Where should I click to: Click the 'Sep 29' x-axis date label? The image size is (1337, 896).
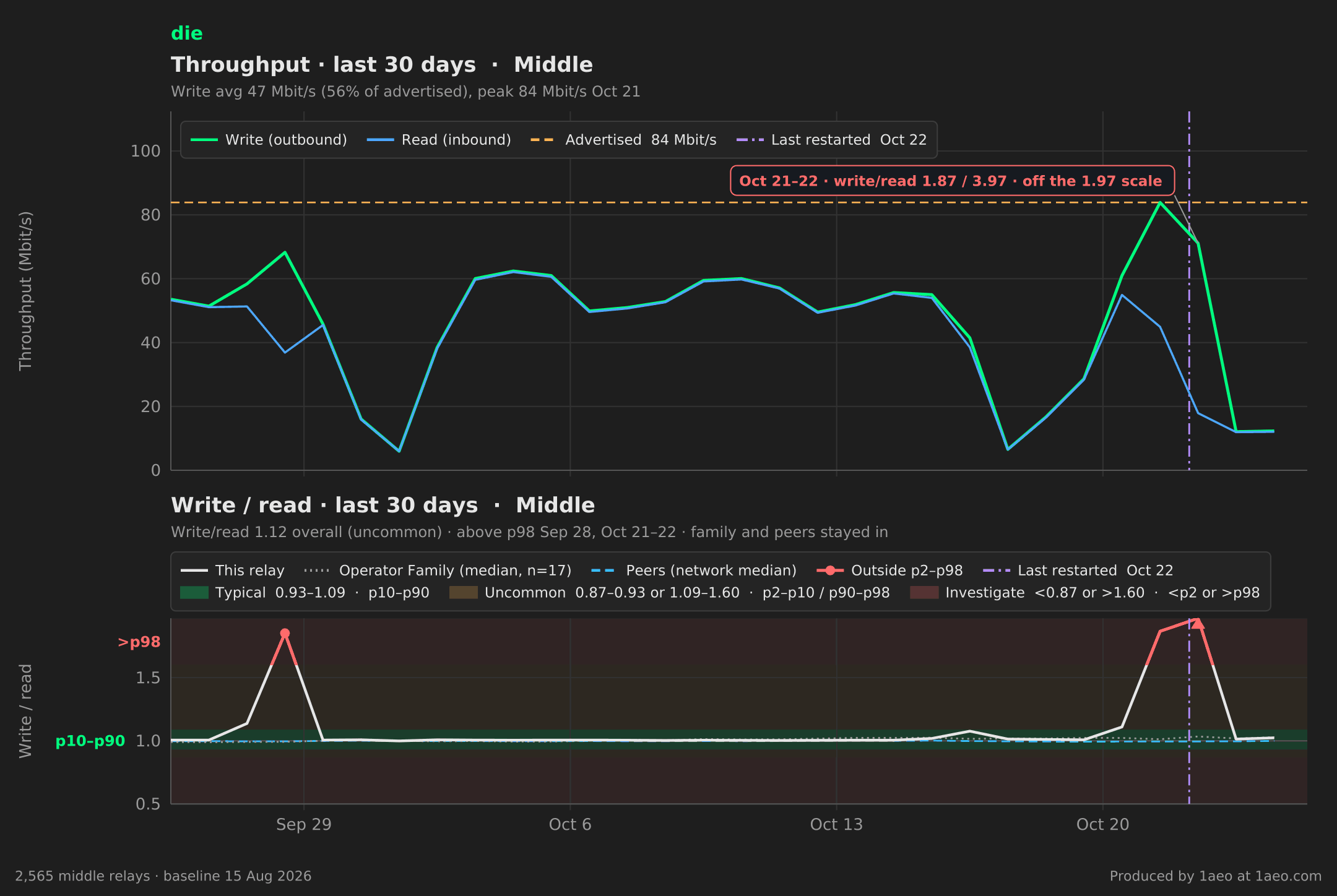click(x=304, y=825)
